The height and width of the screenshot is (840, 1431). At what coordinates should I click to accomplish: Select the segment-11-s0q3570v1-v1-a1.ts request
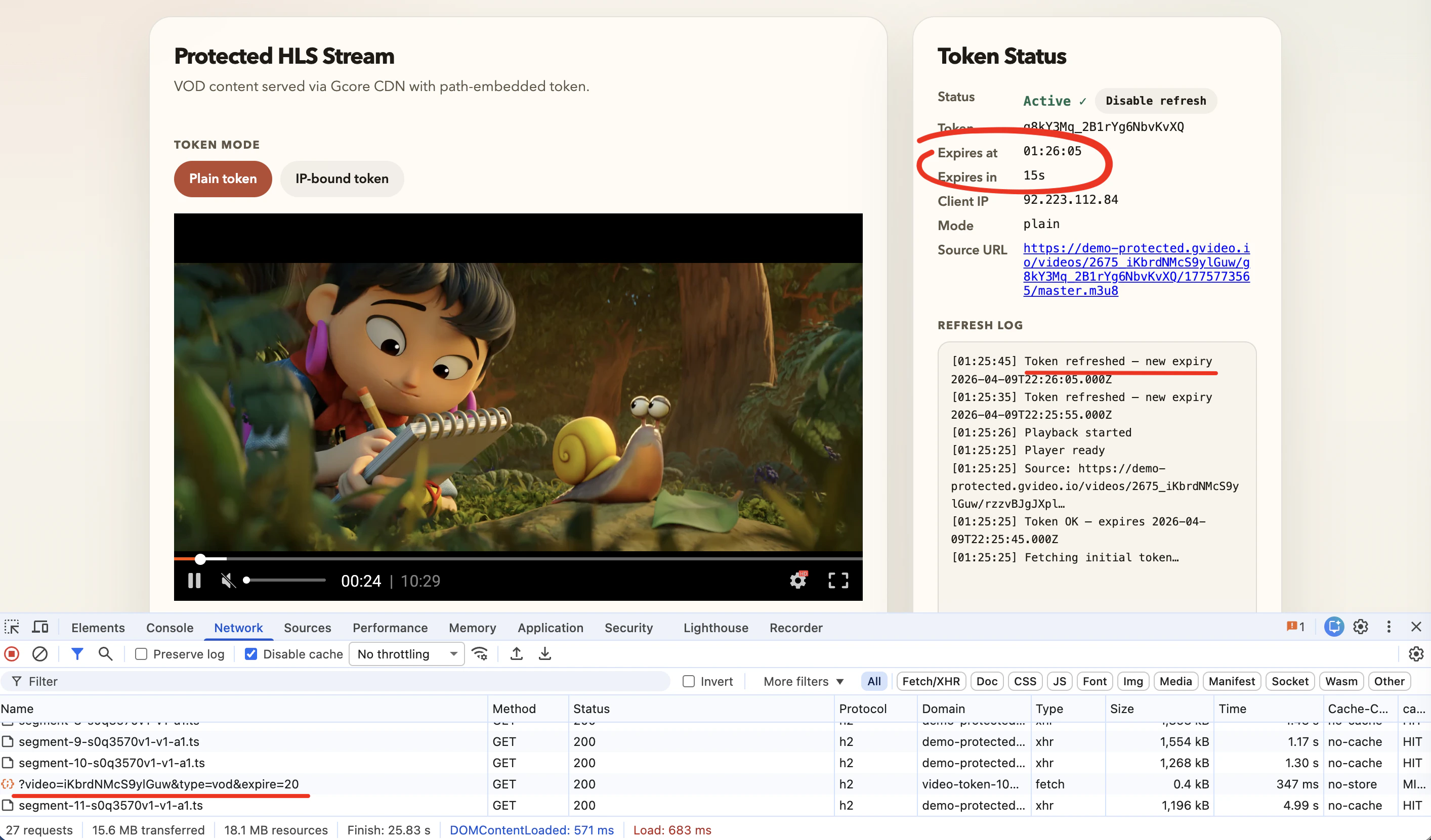(x=110, y=806)
